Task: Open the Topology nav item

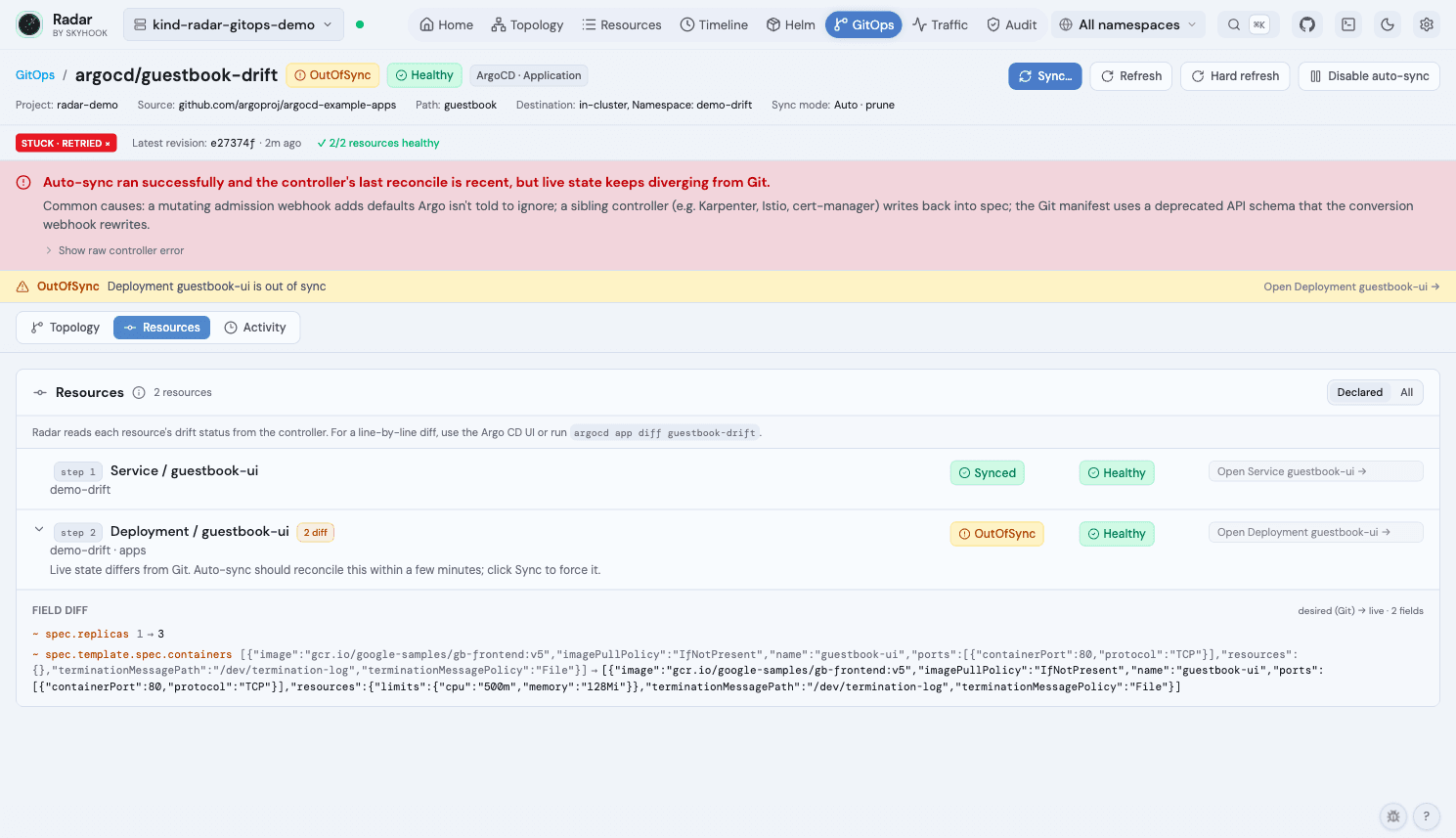Action: pyautogui.click(x=527, y=24)
